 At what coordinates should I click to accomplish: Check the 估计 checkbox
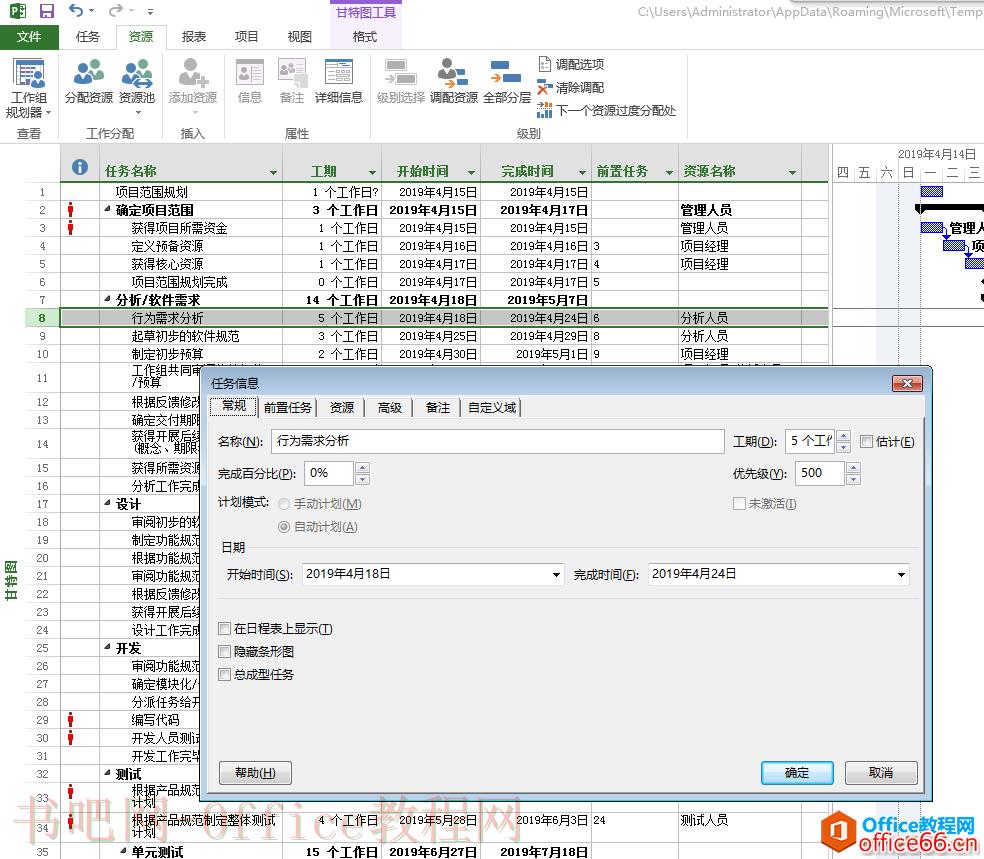pyautogui.click(x=867, y=442)
